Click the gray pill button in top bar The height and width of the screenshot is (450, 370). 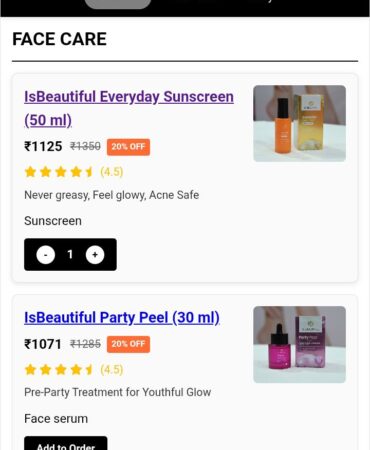click(118, 4)
